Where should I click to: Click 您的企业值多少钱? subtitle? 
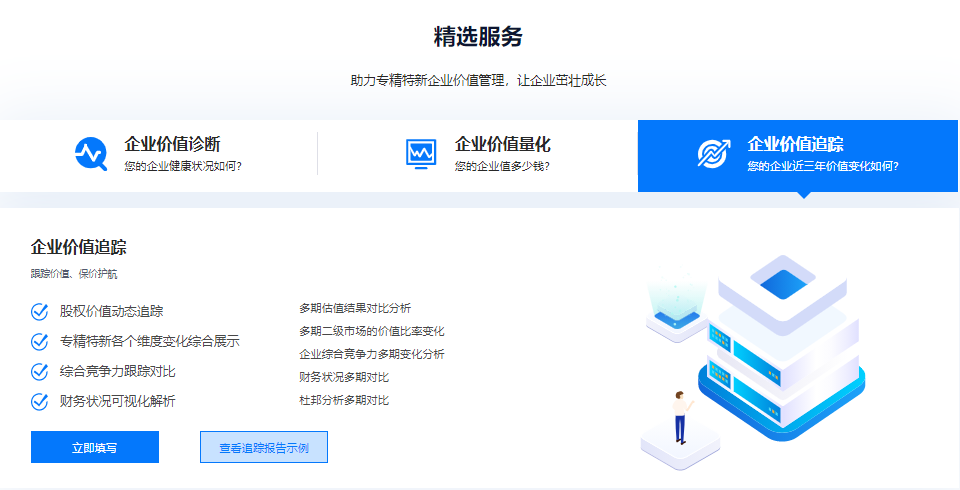(501, 166)
